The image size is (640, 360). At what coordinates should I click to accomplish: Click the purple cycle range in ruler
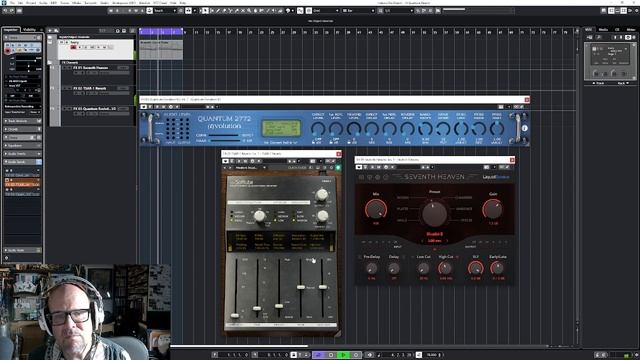[161, 31]
